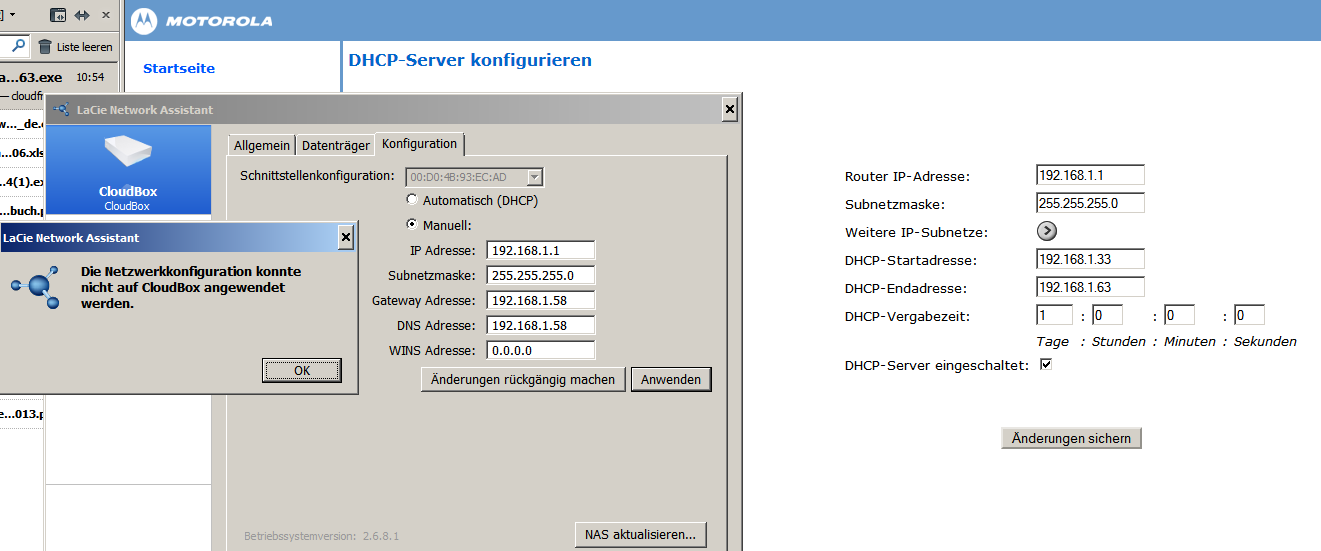
Task: Expand Weitere IP-Subnetze arrow button
Action: [1047, 231]
